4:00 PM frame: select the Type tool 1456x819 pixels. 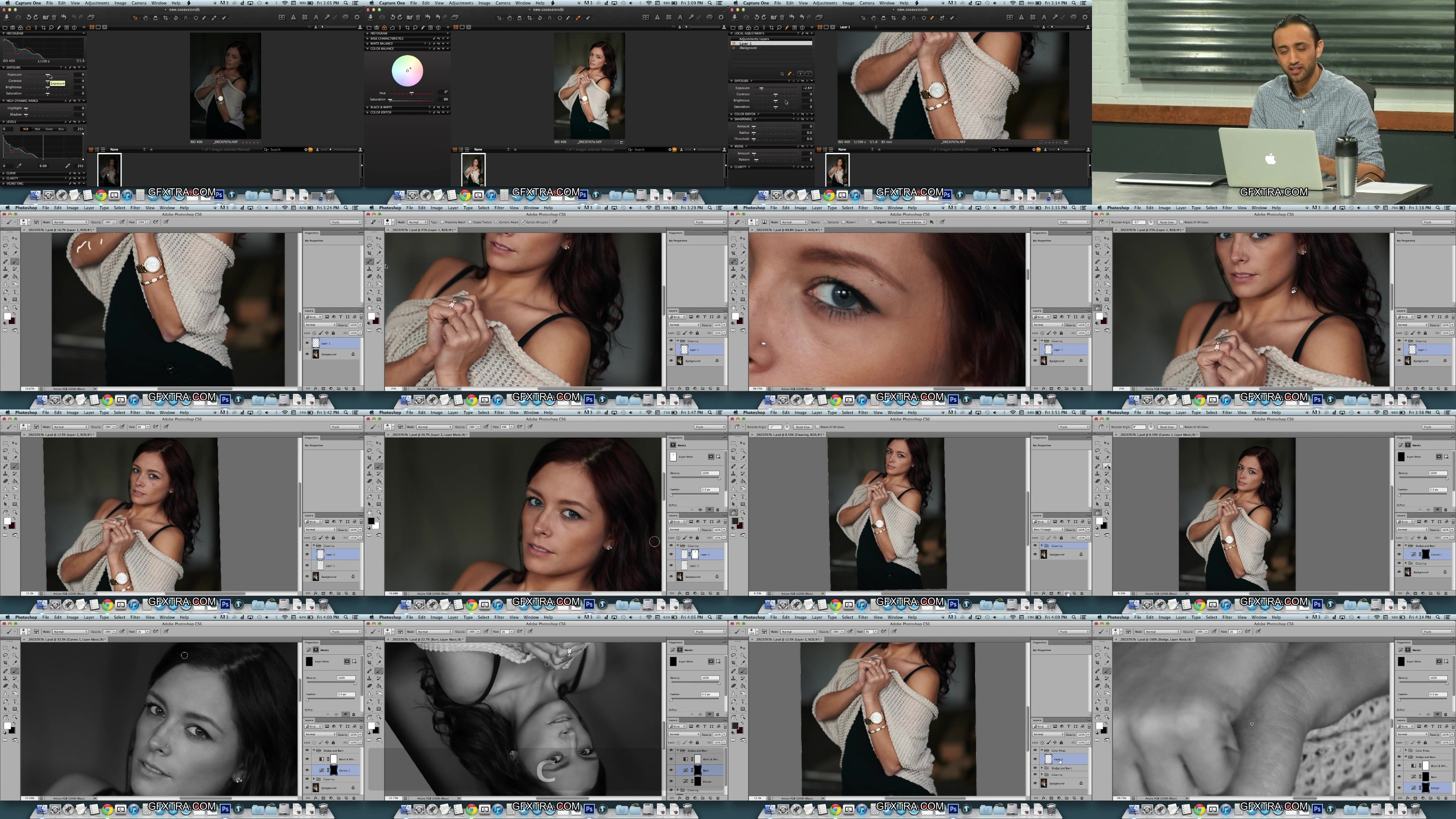[15, 702]
